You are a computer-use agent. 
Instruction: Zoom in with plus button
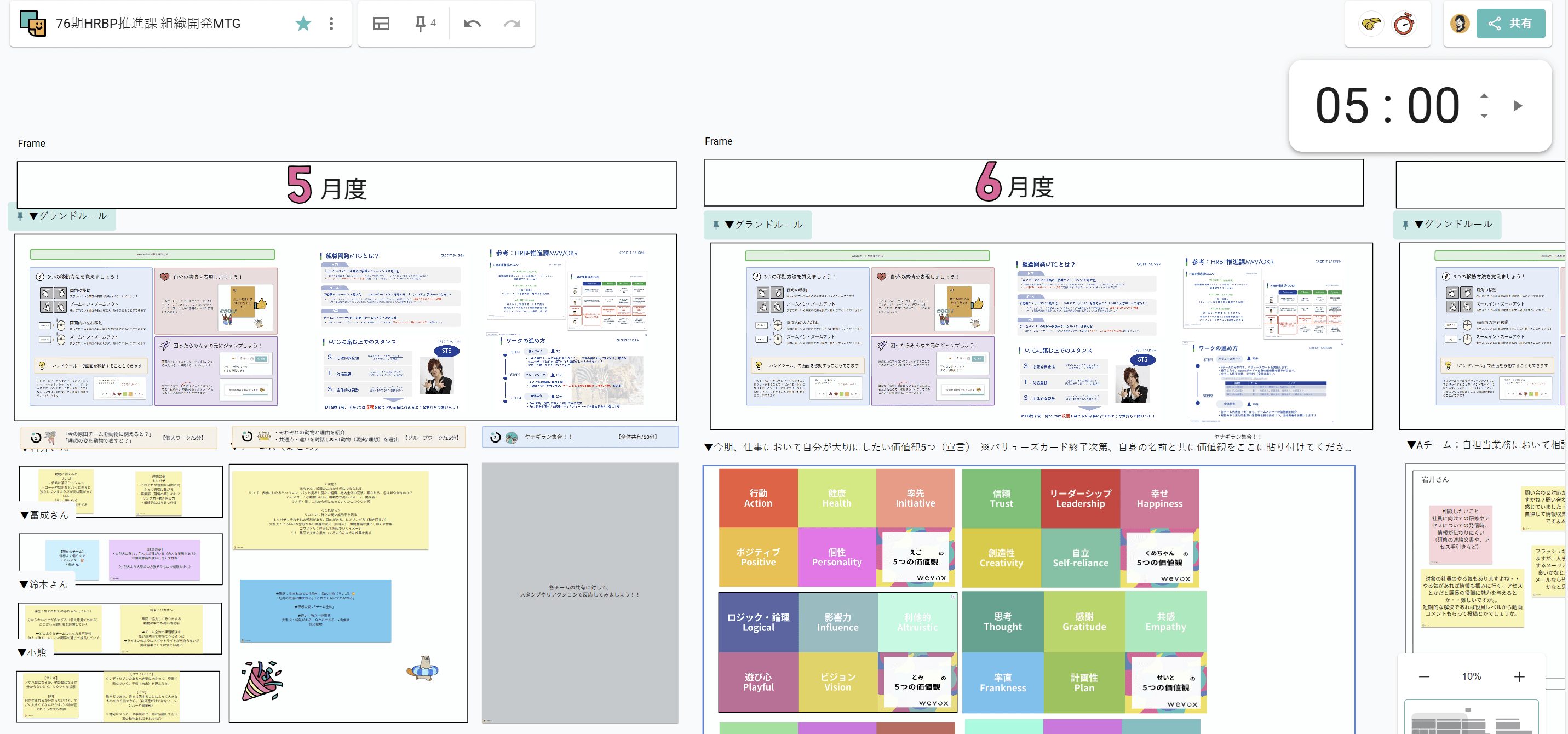tap(1519, 677)
